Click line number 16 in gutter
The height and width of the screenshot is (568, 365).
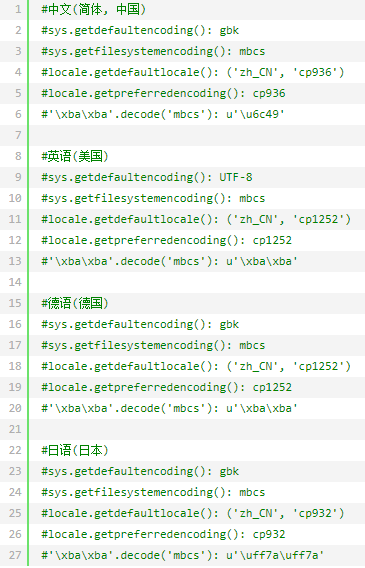(x=15, y=324)
